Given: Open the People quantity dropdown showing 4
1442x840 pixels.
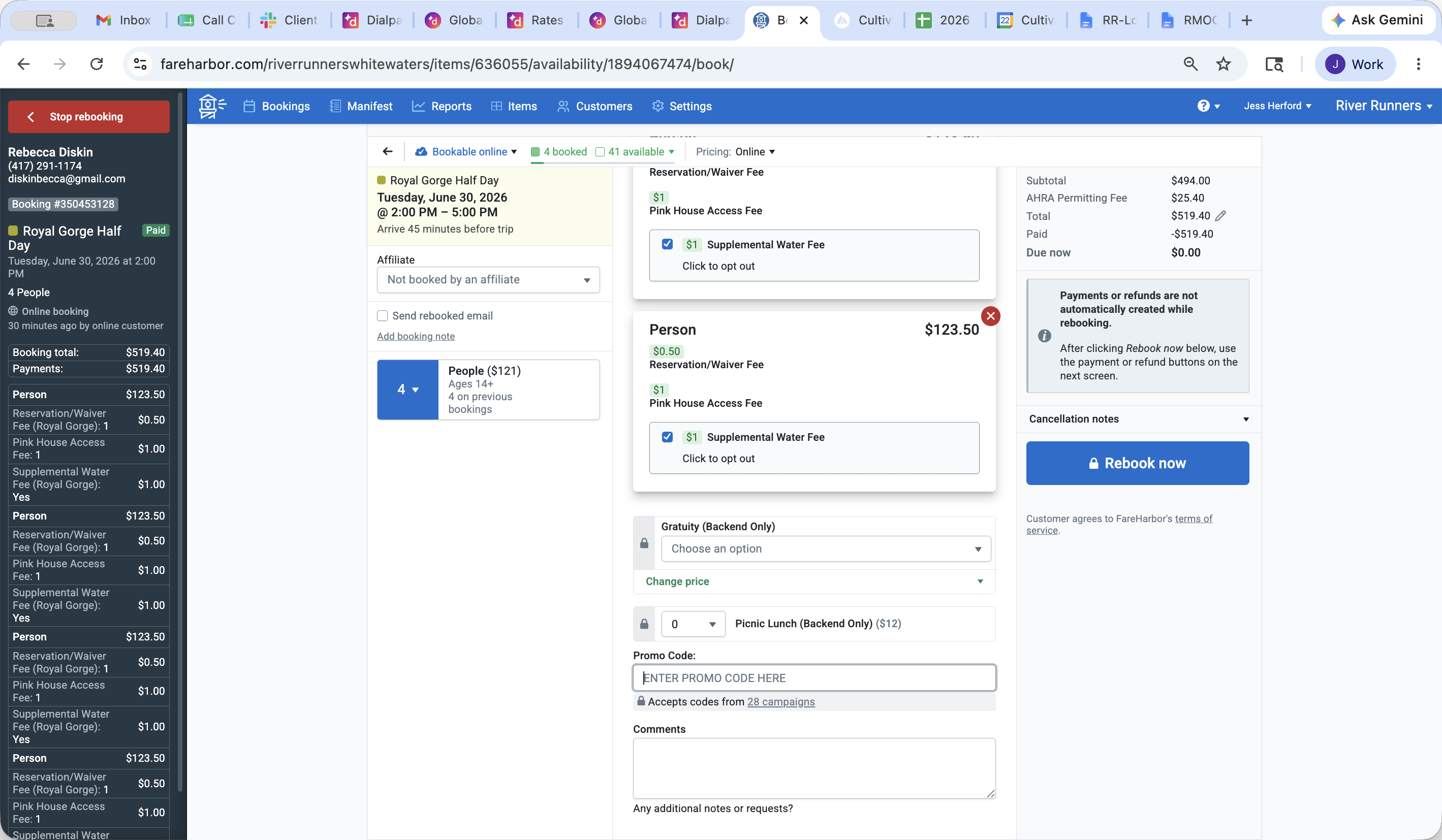Looking at the screenshot, I should click(x=407, y=390).
